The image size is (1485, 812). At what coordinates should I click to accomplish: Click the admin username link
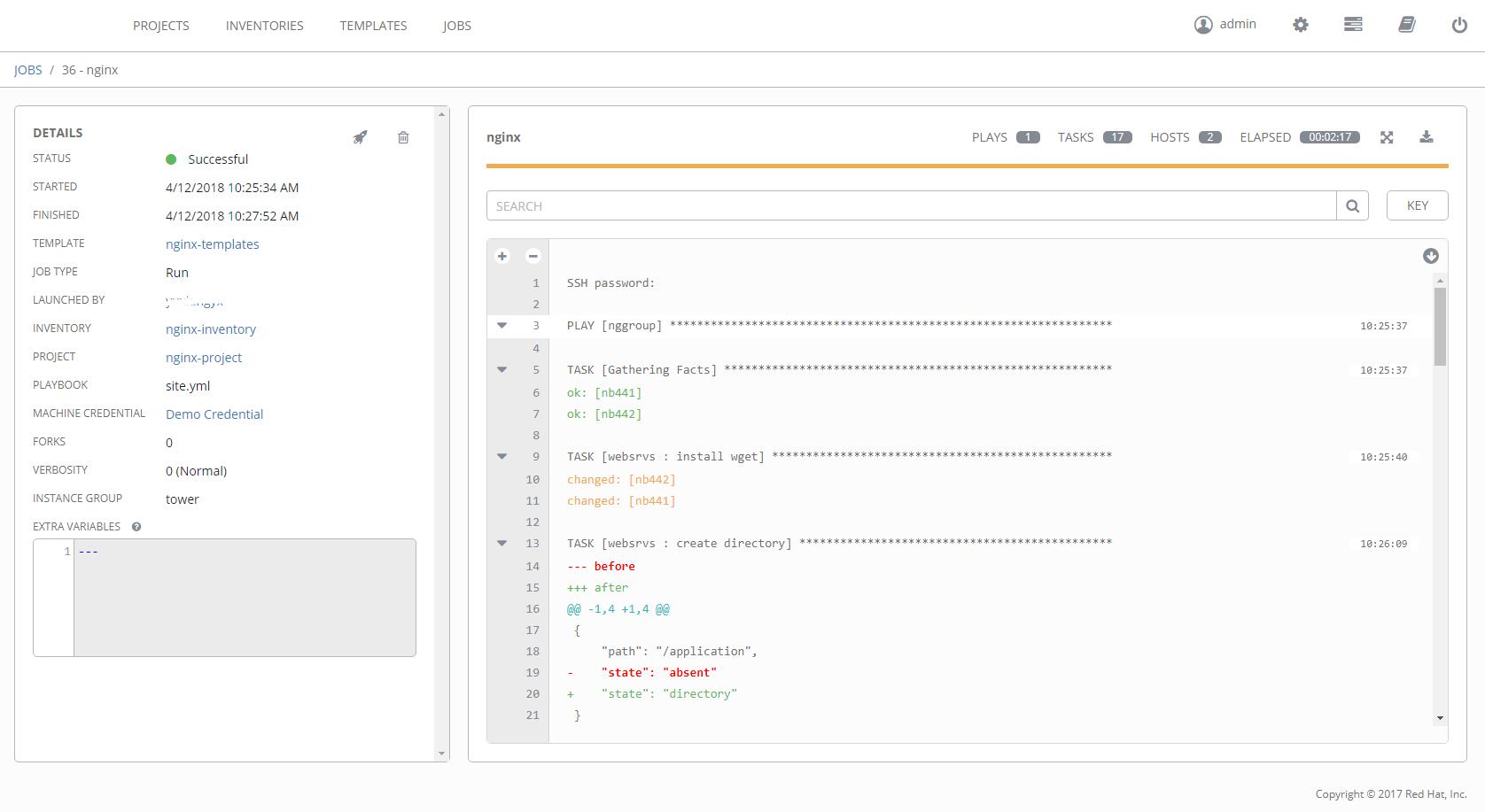(x=1238, y=24)
